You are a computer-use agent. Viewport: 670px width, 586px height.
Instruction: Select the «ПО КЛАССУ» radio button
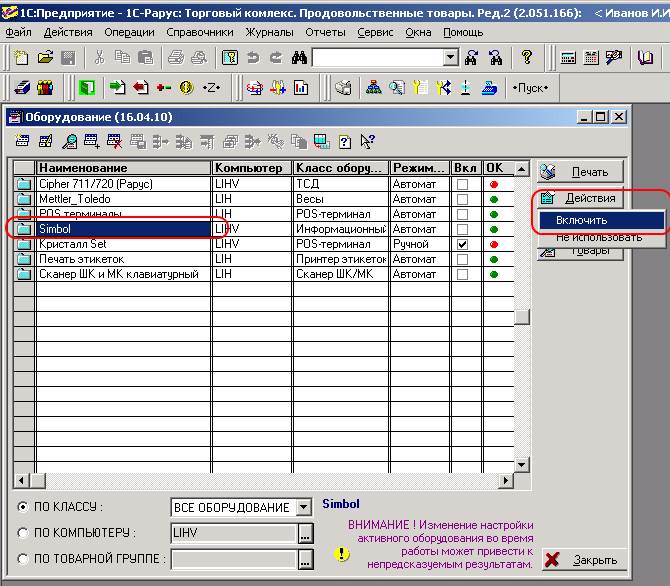(23, 507)
